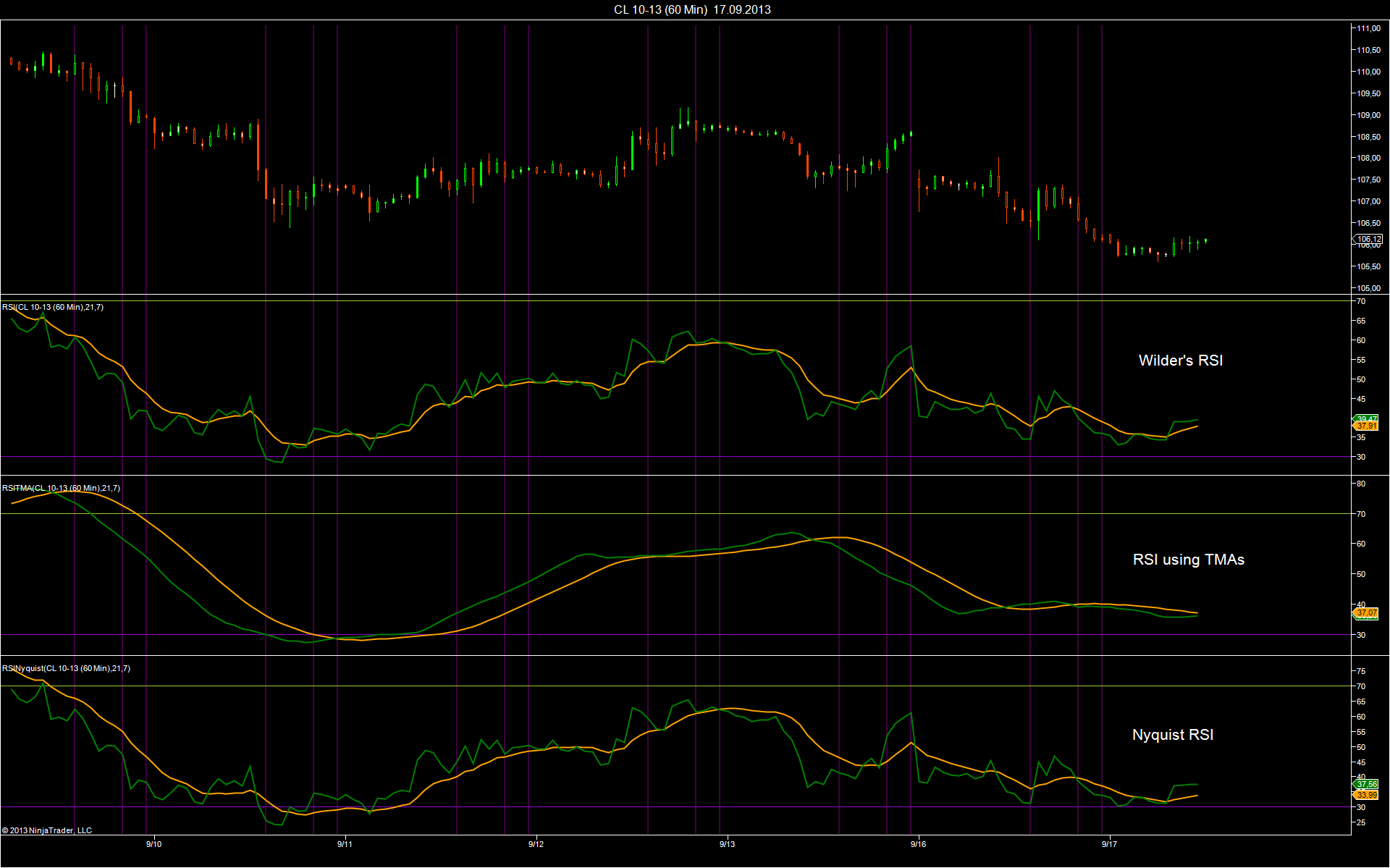Click the 111,00 price axis label
Viewport: 1390px width, 868px height.
1368,28
